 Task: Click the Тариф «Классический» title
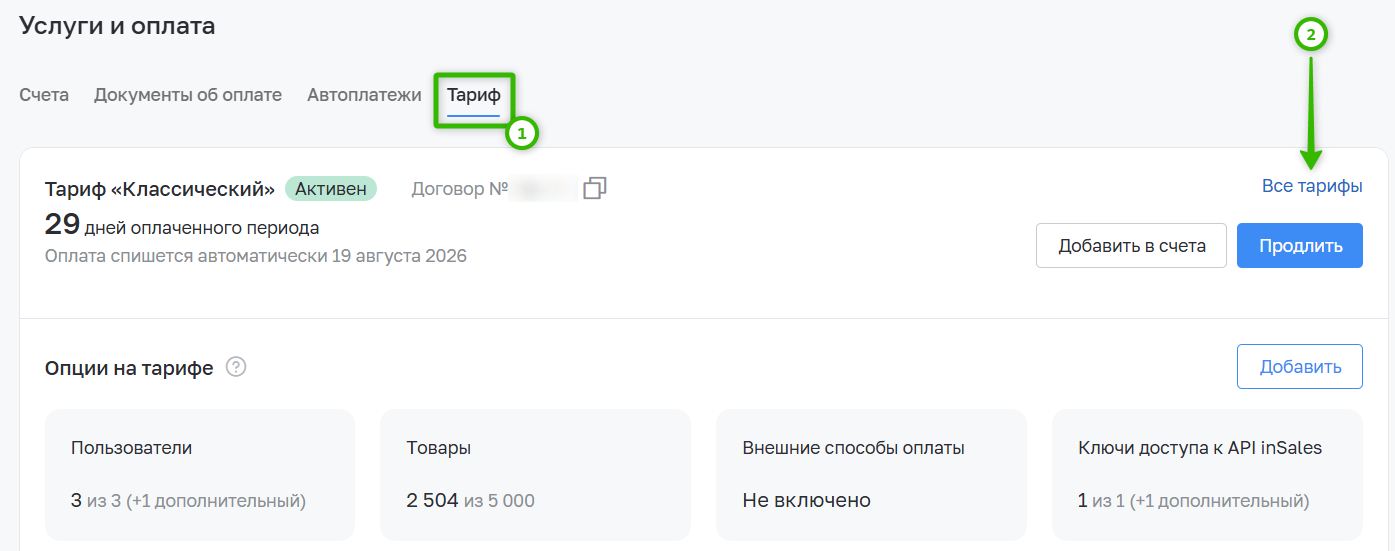(160, 188)
